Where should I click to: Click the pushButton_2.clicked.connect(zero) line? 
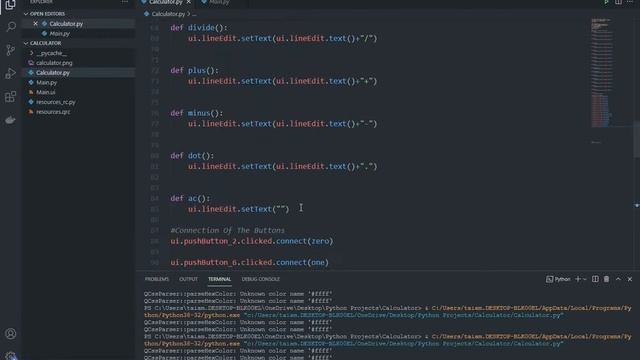[251, 241]
